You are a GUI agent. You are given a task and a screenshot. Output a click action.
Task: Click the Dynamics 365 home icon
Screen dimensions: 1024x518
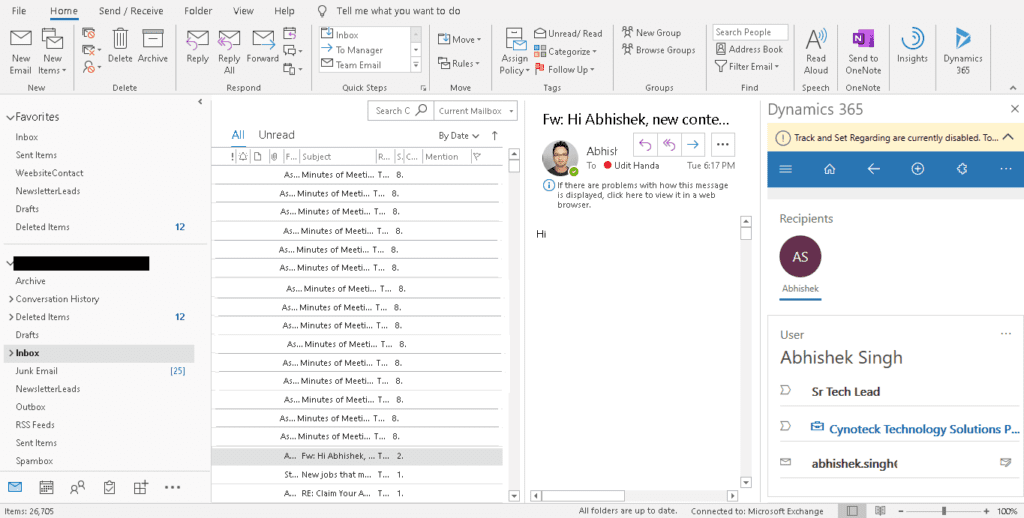pos(829,169)
